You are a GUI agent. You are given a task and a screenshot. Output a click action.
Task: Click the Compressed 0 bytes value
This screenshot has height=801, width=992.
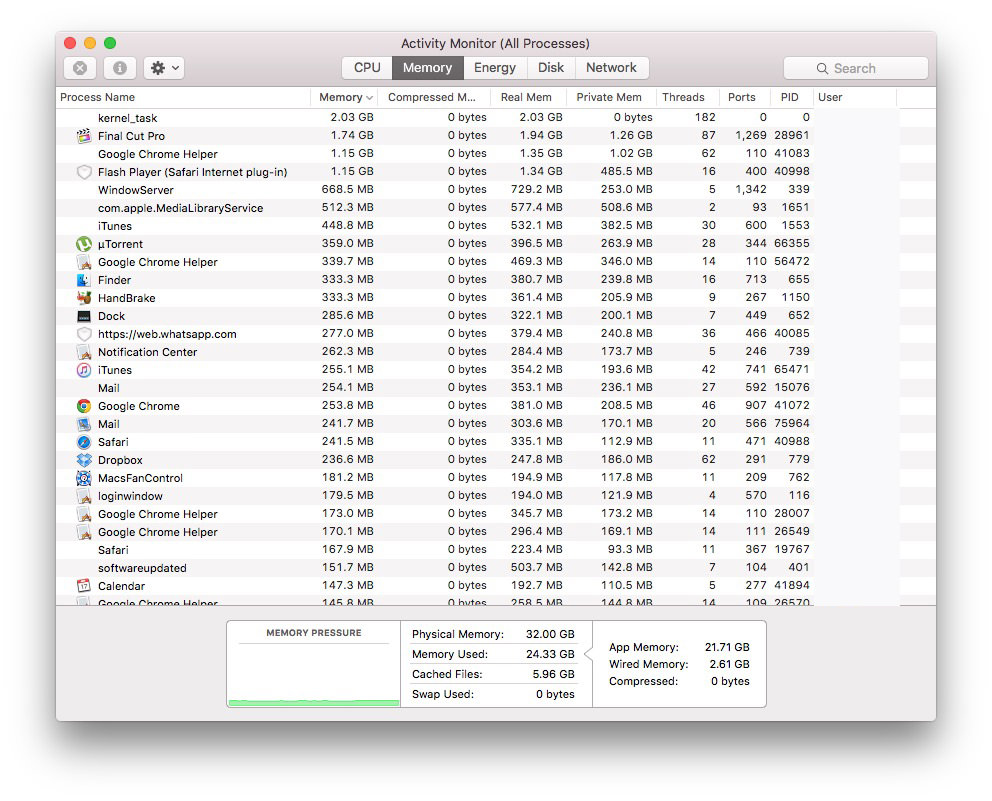click(730, 681)
